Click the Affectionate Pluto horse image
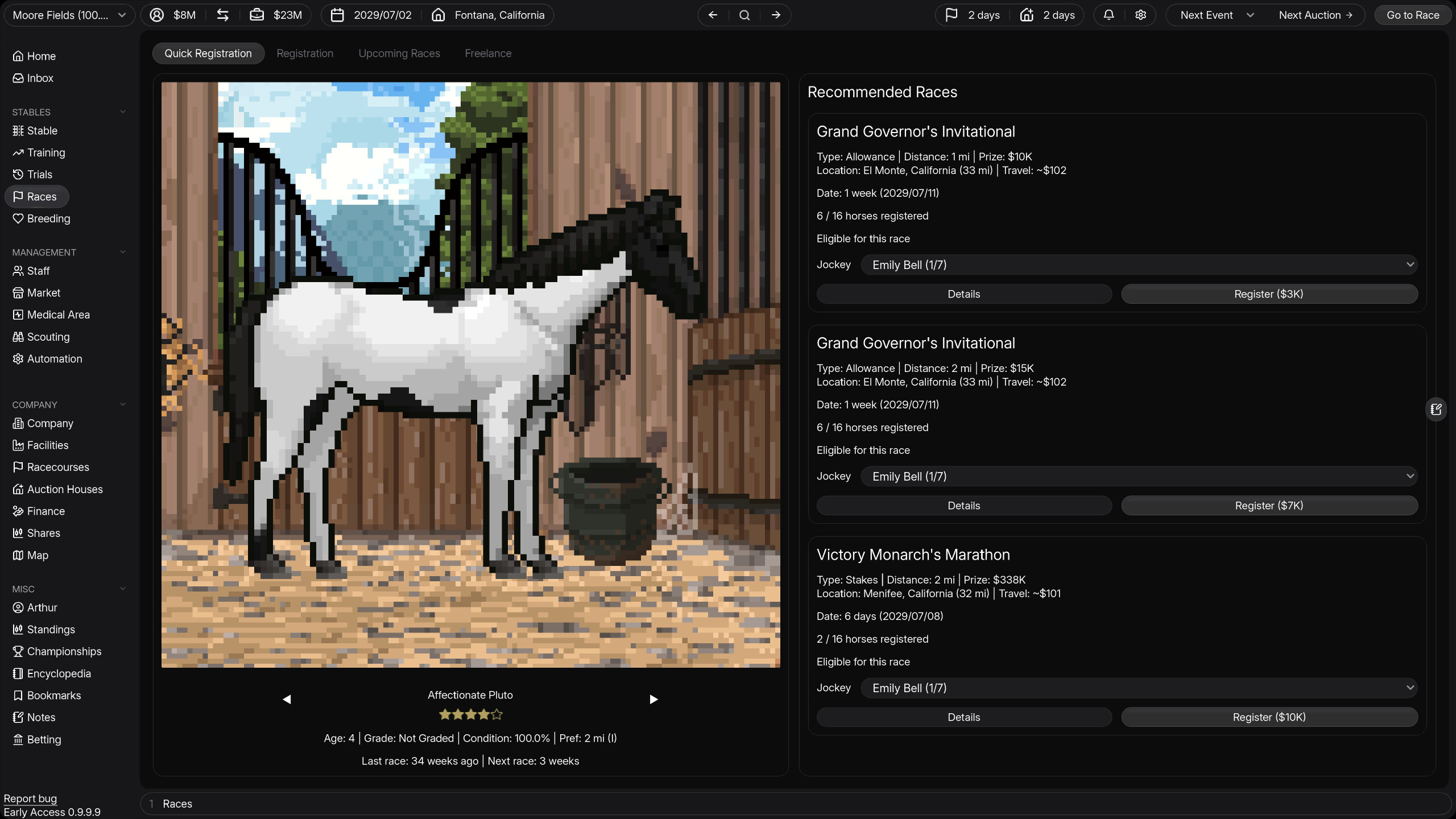Screen dimensions: 1456x819 470,375
